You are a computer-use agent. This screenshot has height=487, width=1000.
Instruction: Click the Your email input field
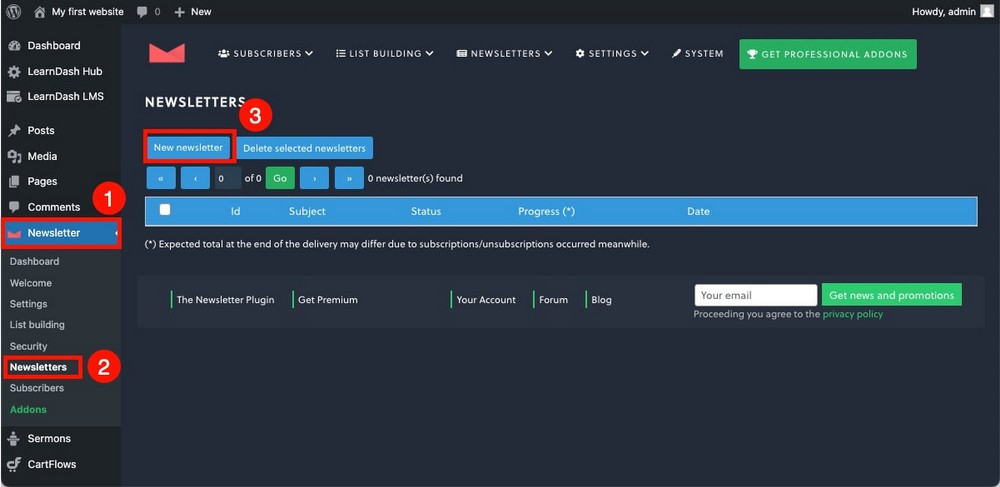click(755, 295)
